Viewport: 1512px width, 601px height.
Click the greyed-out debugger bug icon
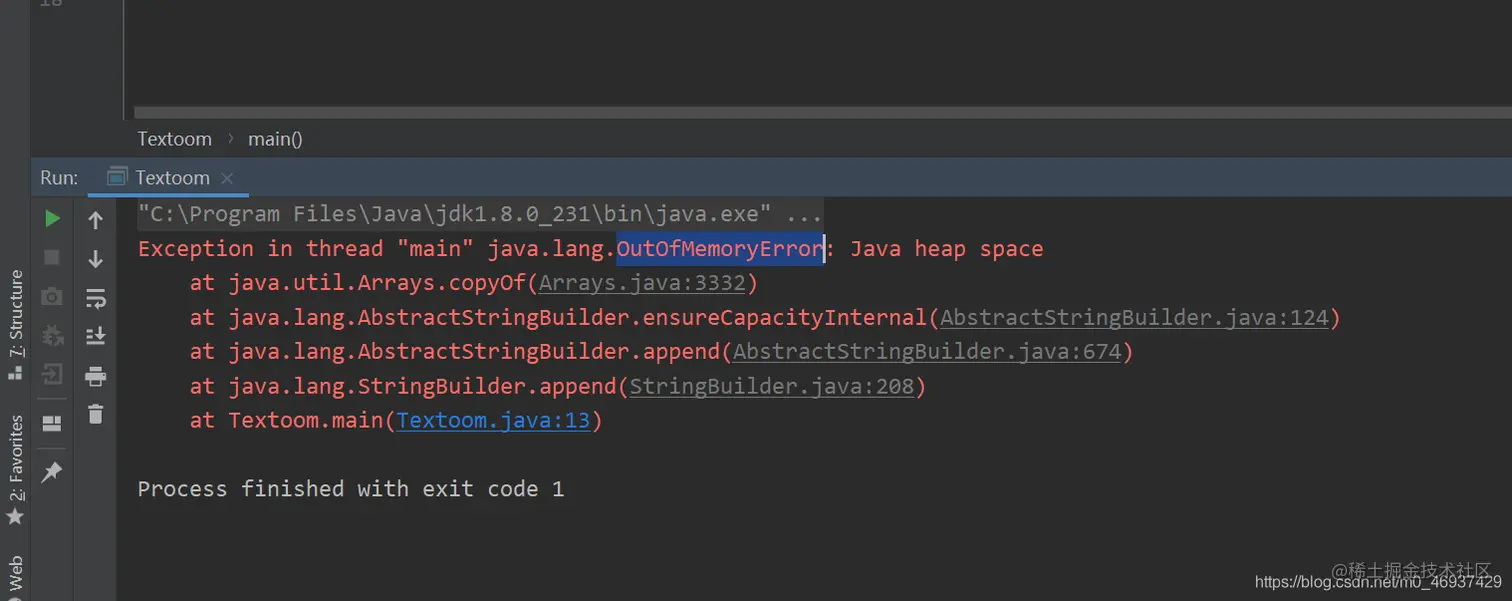[52, 335]
